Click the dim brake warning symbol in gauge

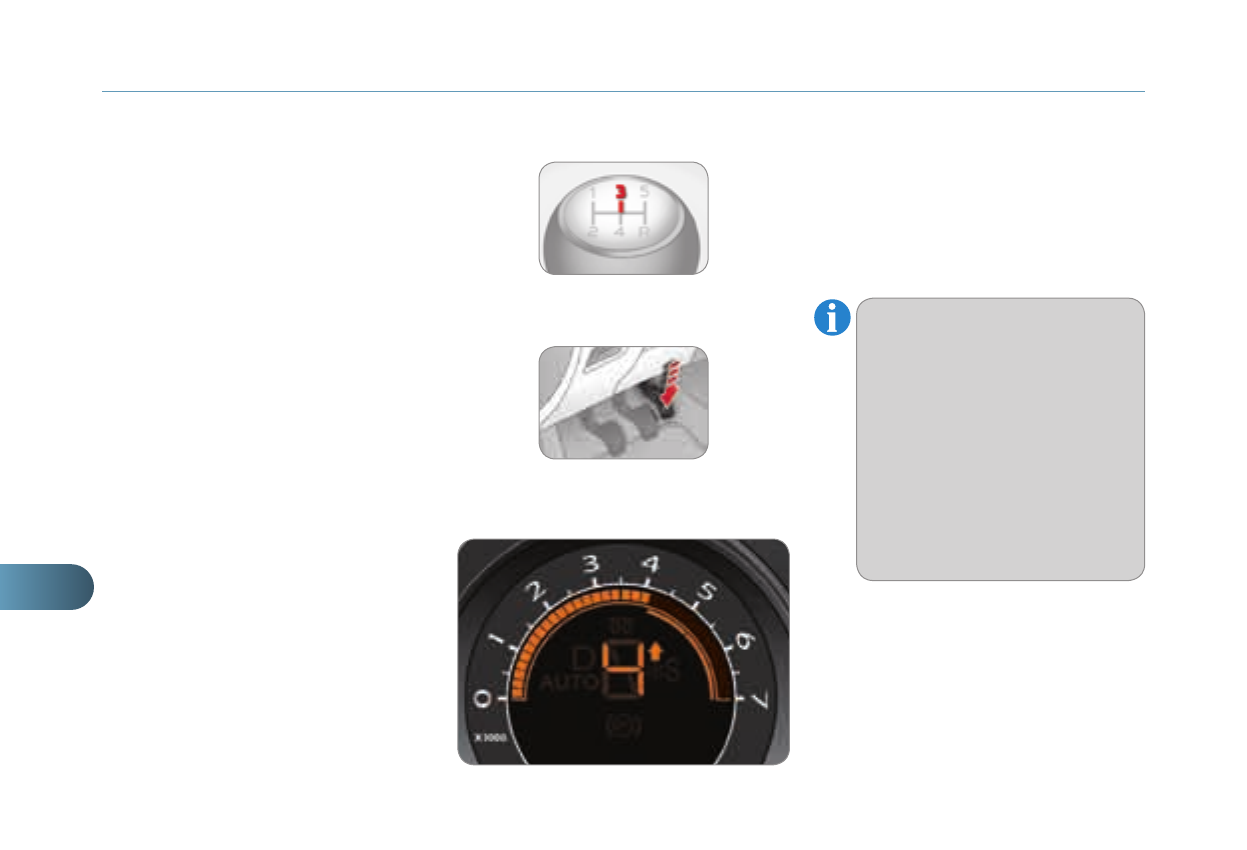coord(623,725)
